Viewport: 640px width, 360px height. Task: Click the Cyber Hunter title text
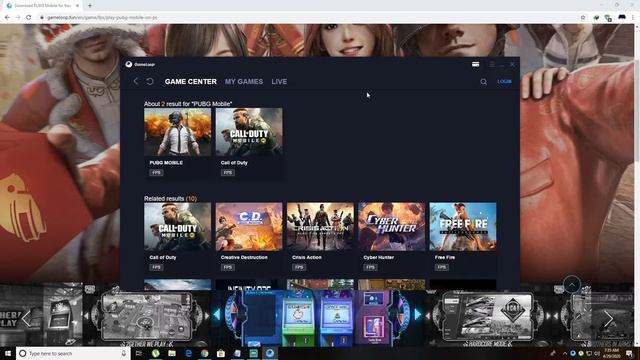(x=378, y=257)
